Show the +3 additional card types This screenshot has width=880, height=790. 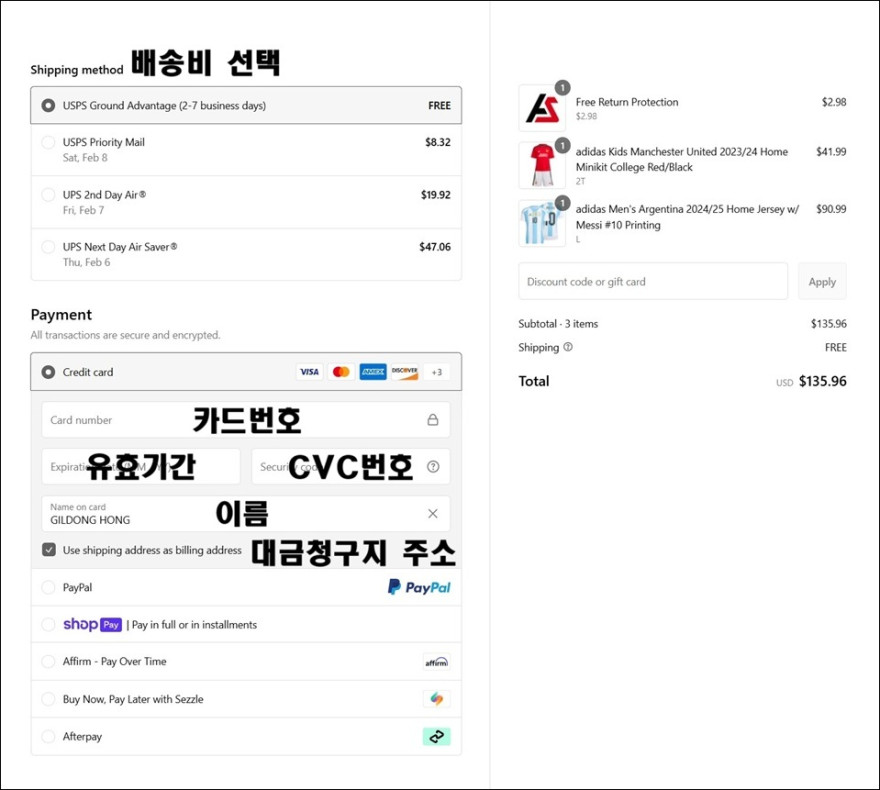click(437, 372)
